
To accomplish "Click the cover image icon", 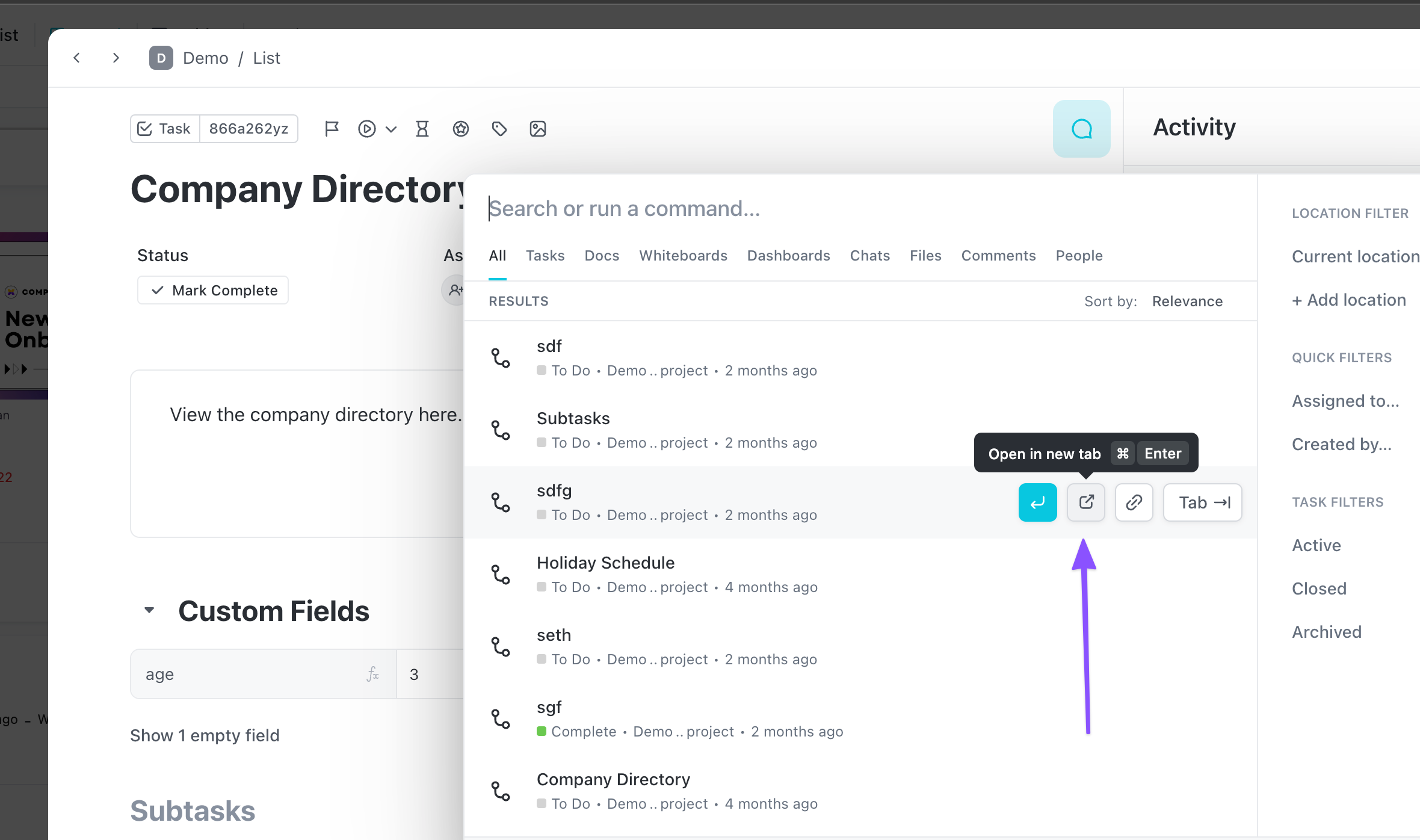I will (537, 129).
